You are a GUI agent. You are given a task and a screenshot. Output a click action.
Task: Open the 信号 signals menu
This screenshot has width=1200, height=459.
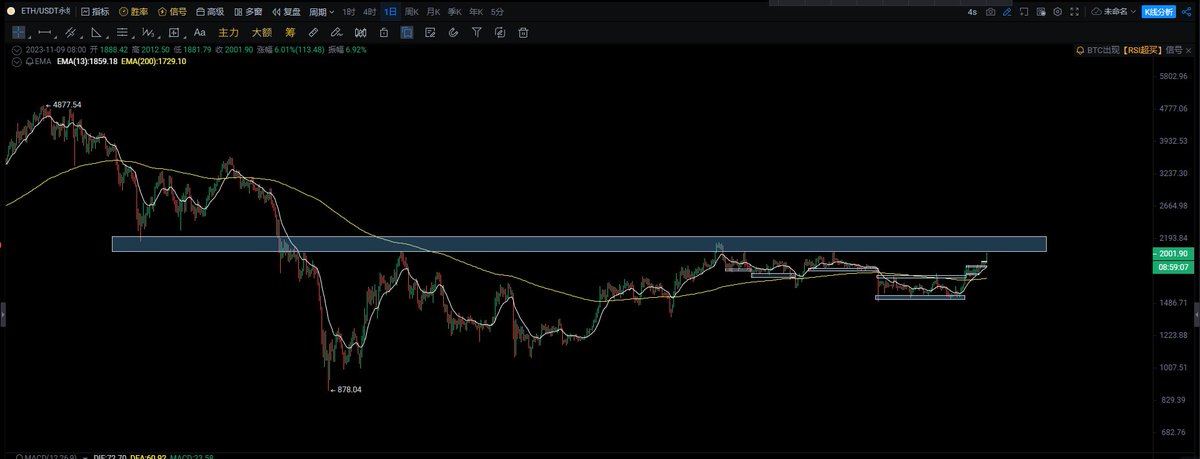tap(172, 11)
